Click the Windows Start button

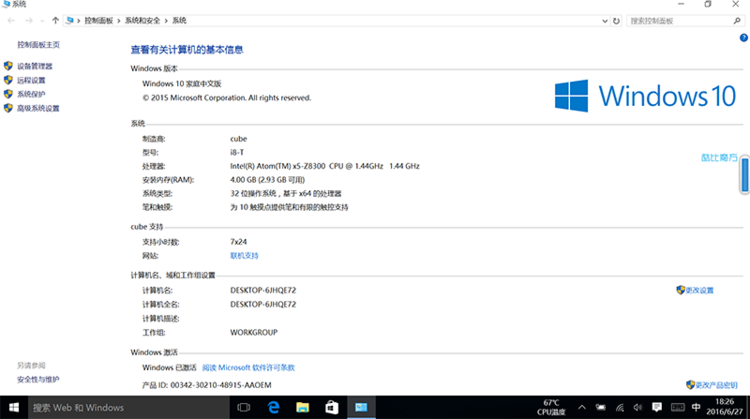(x=13, y=407)
